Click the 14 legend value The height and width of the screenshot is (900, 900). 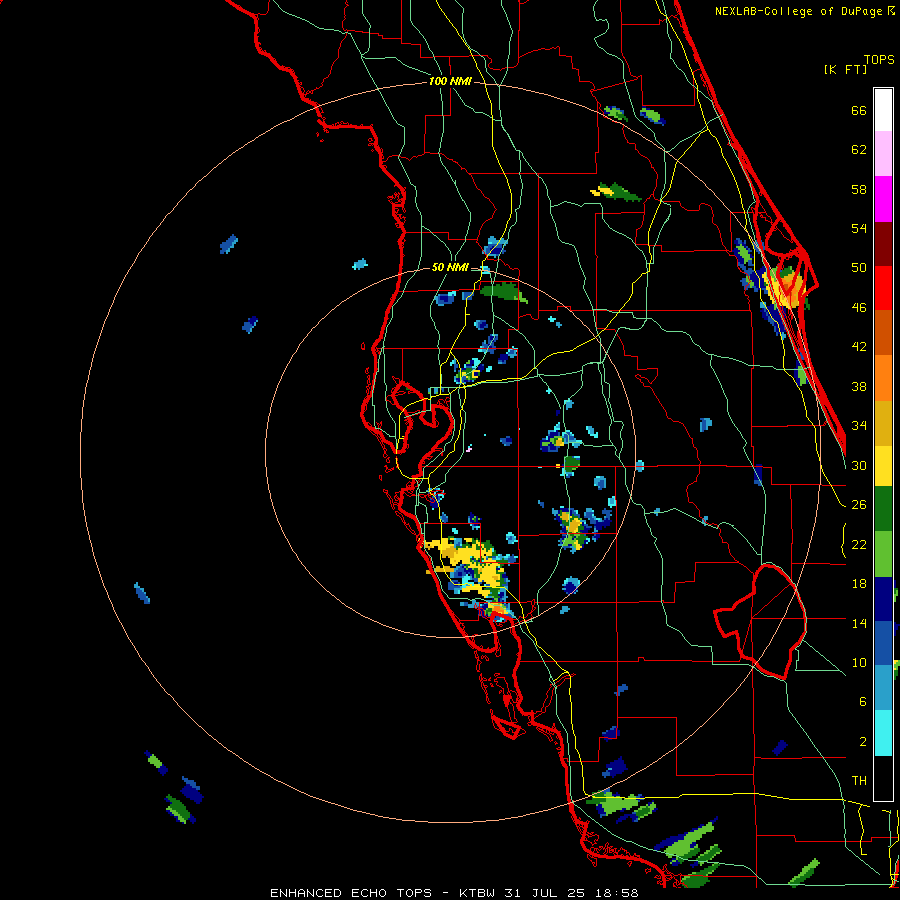859,623
